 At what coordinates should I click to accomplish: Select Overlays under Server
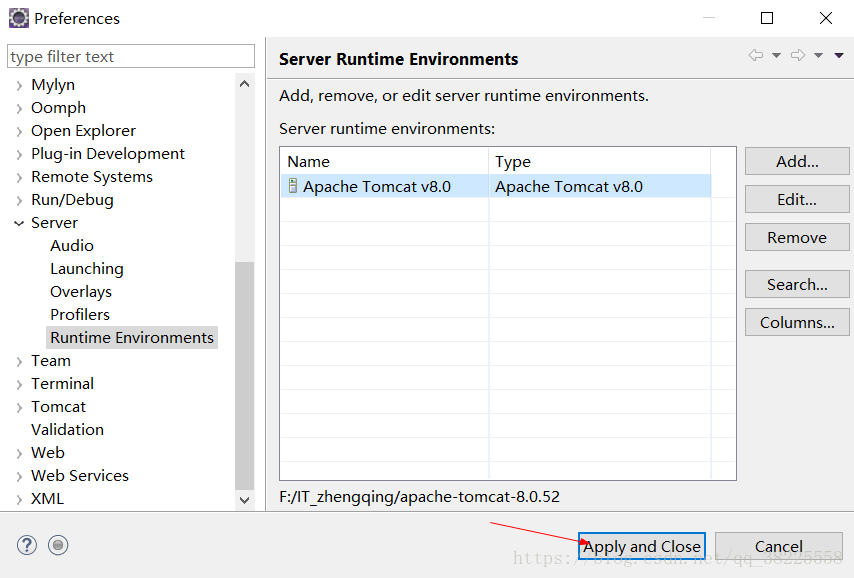point(81,292)
